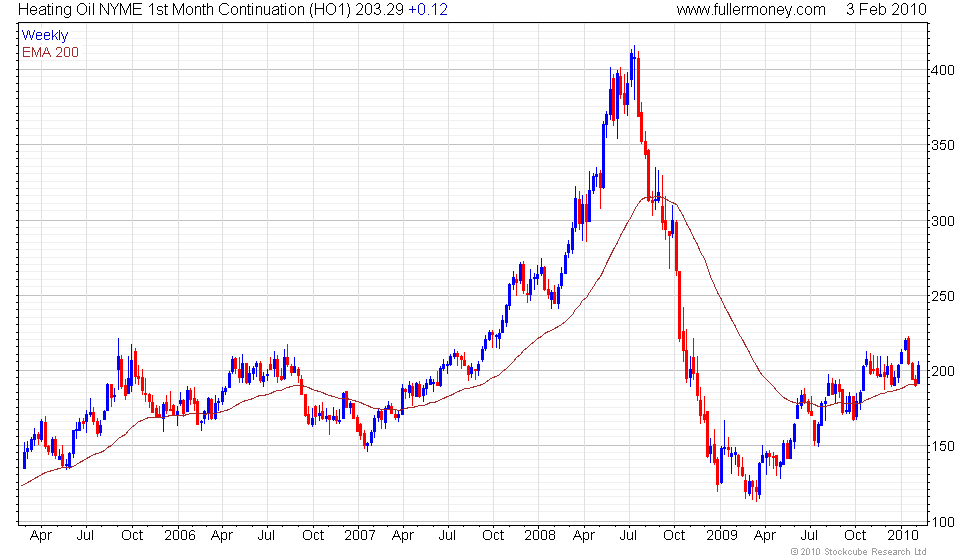Select the 'EMA 200' legend label
This screenshot has height=560, width=980.
(x=51, y=52)
